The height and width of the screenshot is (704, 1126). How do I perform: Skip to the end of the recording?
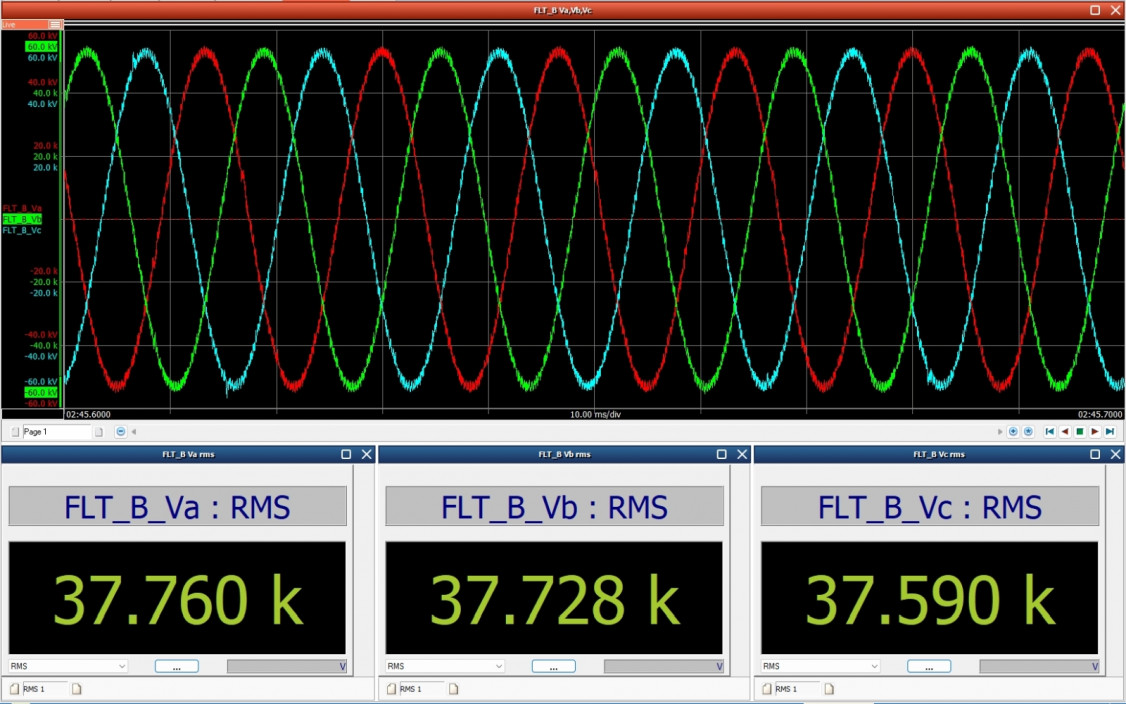pyautogui.click(x=1108, y=431)
